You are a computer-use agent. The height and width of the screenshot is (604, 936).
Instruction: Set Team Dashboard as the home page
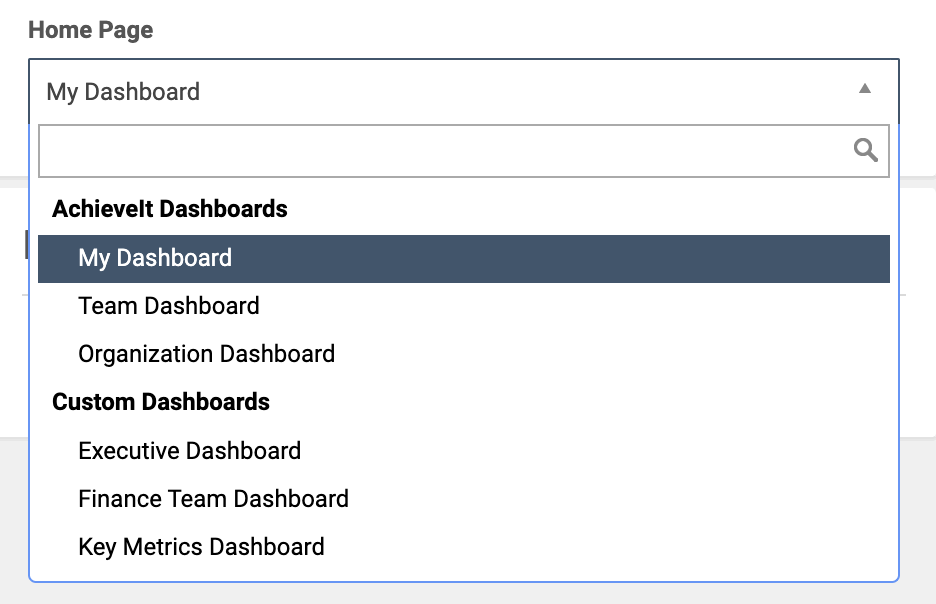point(464,306)
